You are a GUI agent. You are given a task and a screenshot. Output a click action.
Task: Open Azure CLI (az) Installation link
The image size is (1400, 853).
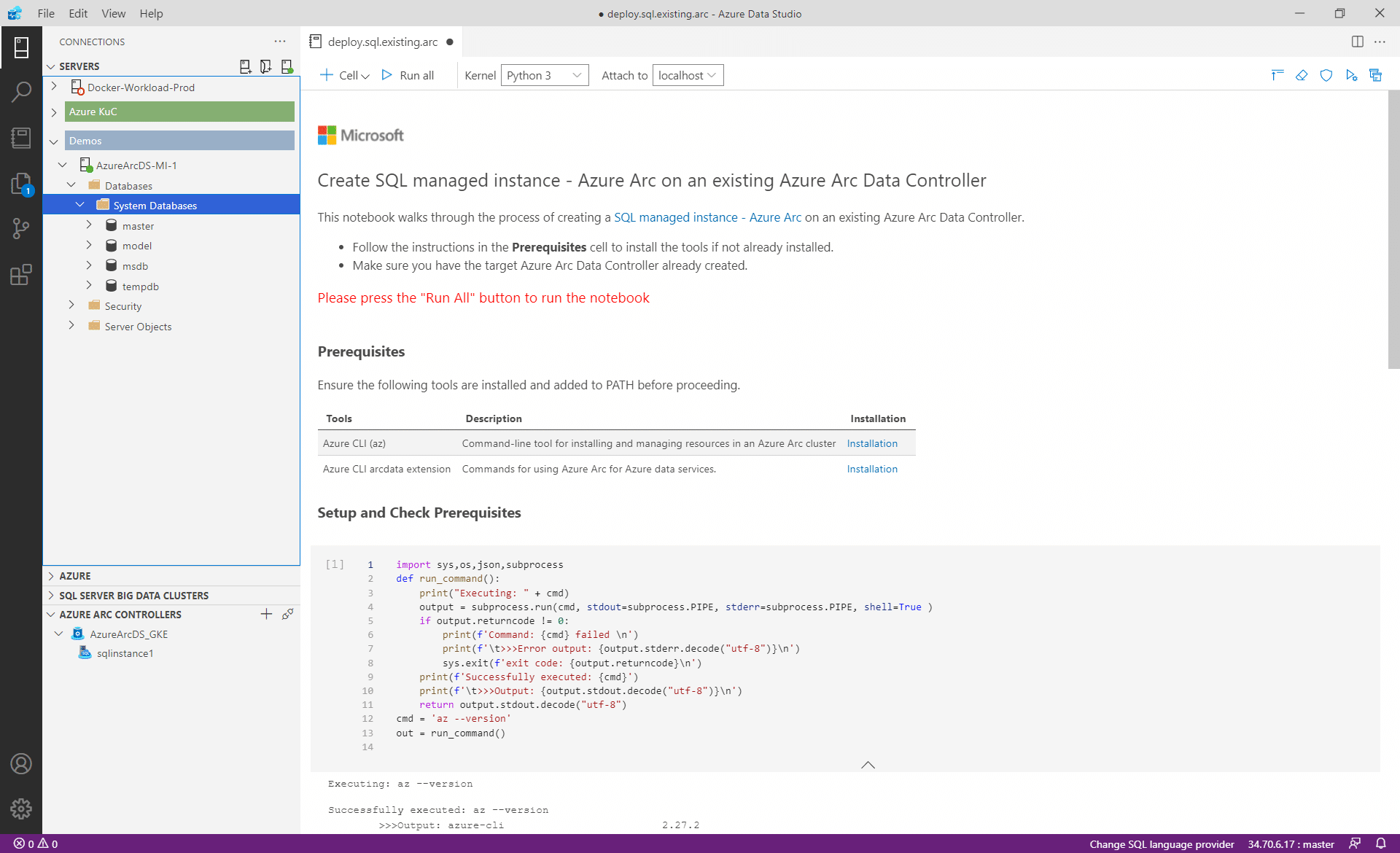[x=872, y=443]
